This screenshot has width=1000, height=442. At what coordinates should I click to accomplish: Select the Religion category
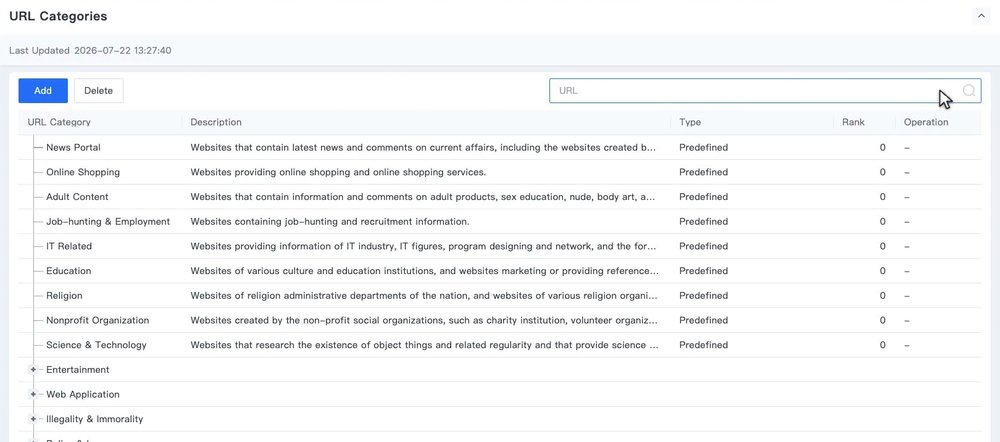point(64,296)
